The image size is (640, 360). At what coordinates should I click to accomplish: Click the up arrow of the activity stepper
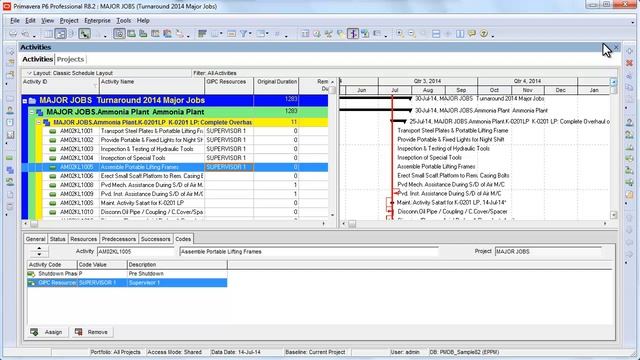(x=39, y=248)
